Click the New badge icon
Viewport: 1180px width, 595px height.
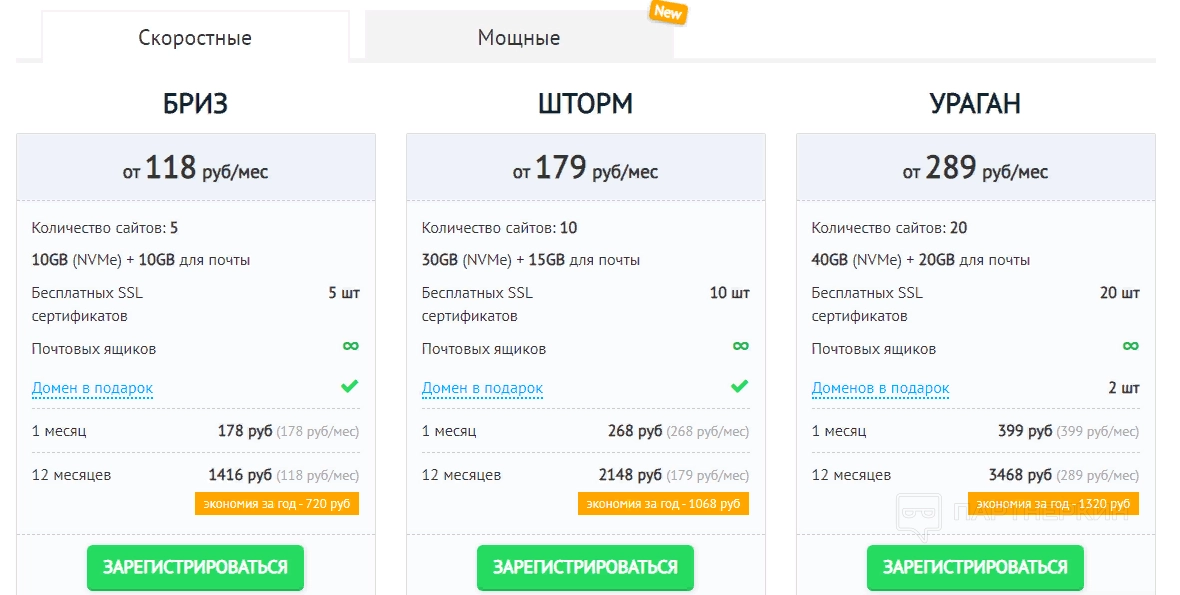668,12
